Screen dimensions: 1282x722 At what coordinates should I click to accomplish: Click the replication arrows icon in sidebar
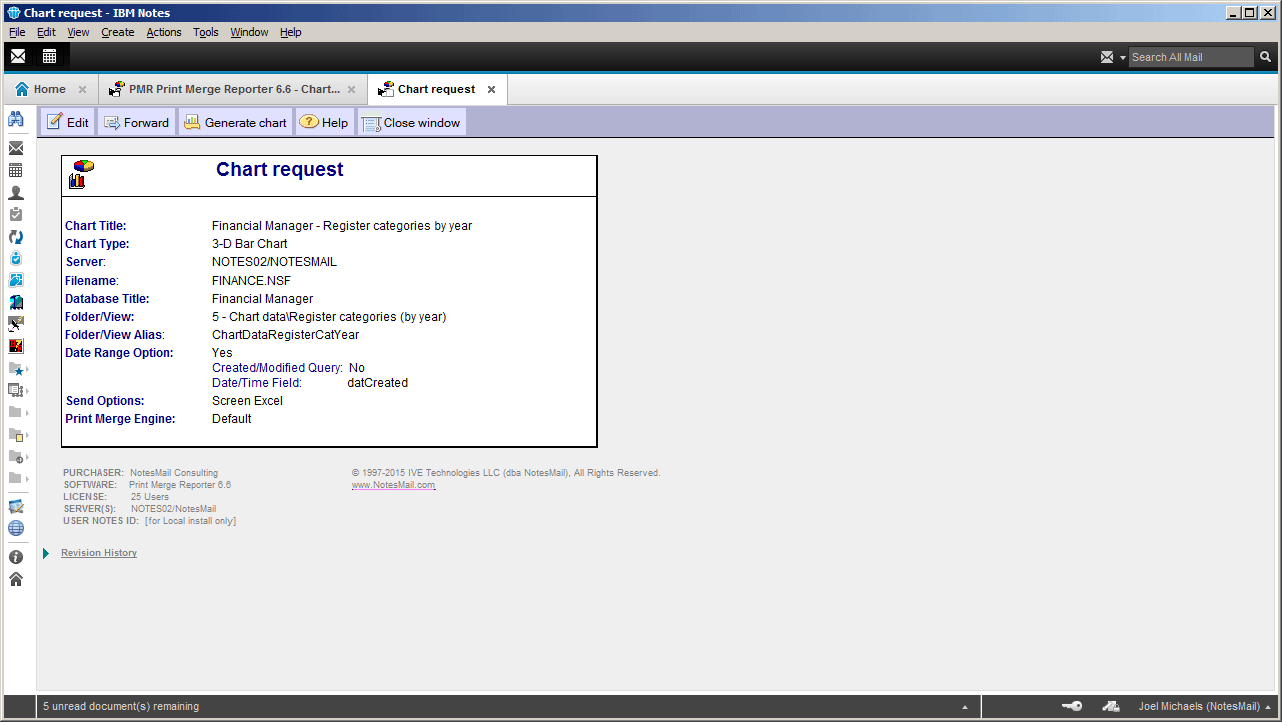[16, 237]
